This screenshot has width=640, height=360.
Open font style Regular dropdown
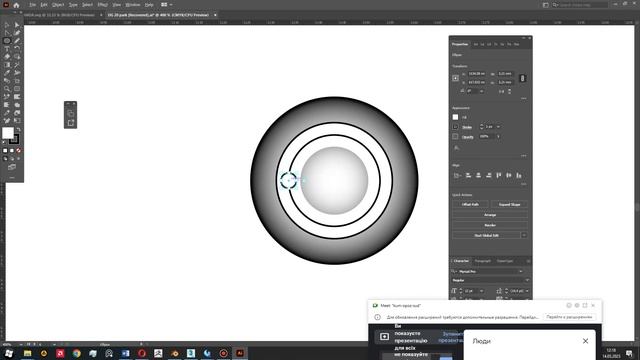[527, 280]
